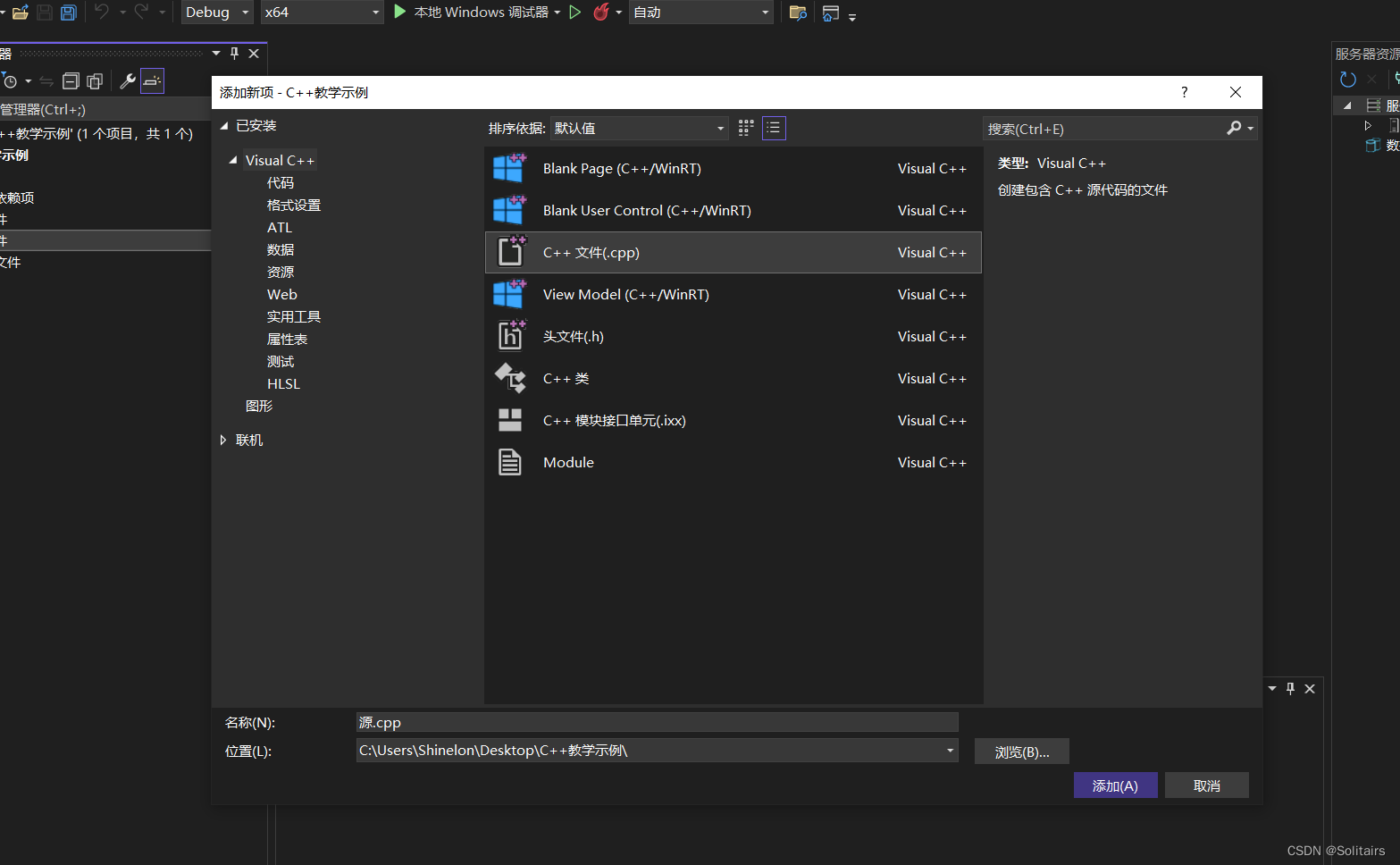Pin the lower right tool panel
Viewport: 1400px width, 865px height.
[1290, 689]
